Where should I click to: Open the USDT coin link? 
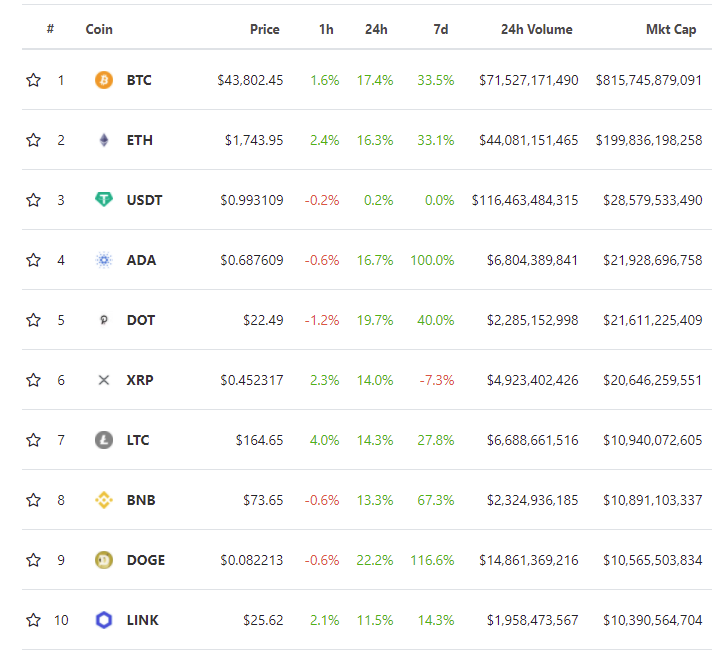[x=144, y=200]
